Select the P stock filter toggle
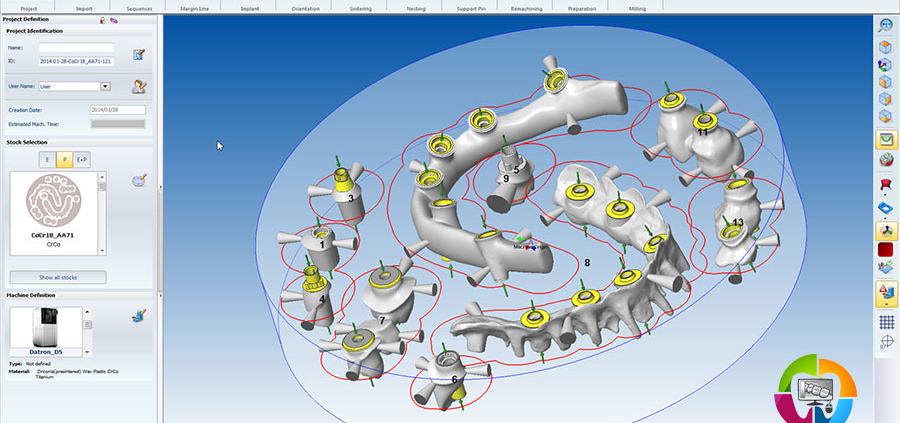Viewport: 900px width, 423px height. pyautogui.click(x=64, y=160)
